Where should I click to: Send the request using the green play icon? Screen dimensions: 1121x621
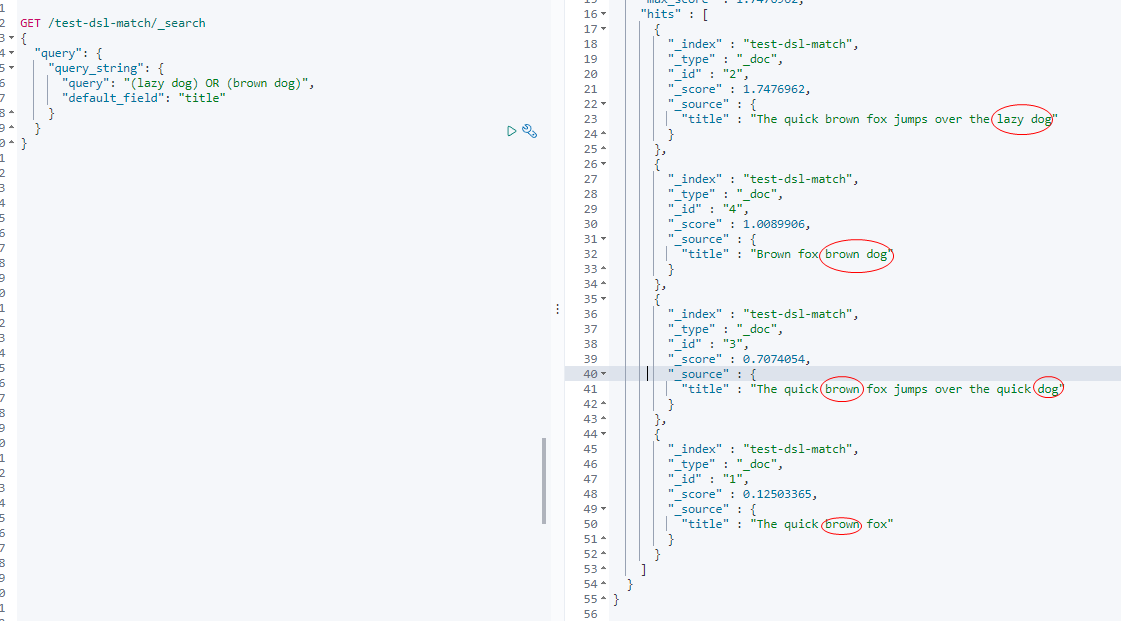point(510,131)
